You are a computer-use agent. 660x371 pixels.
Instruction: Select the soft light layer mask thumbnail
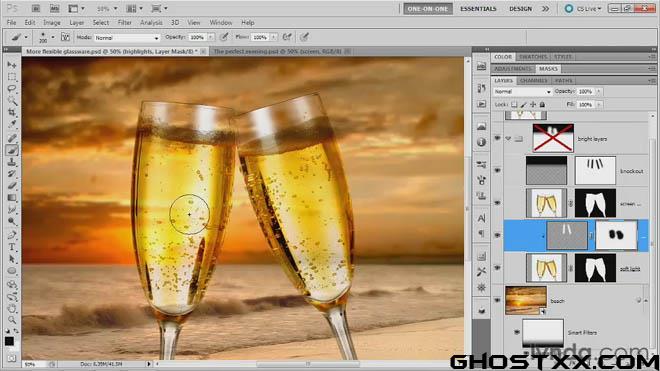tap(595, 268)
